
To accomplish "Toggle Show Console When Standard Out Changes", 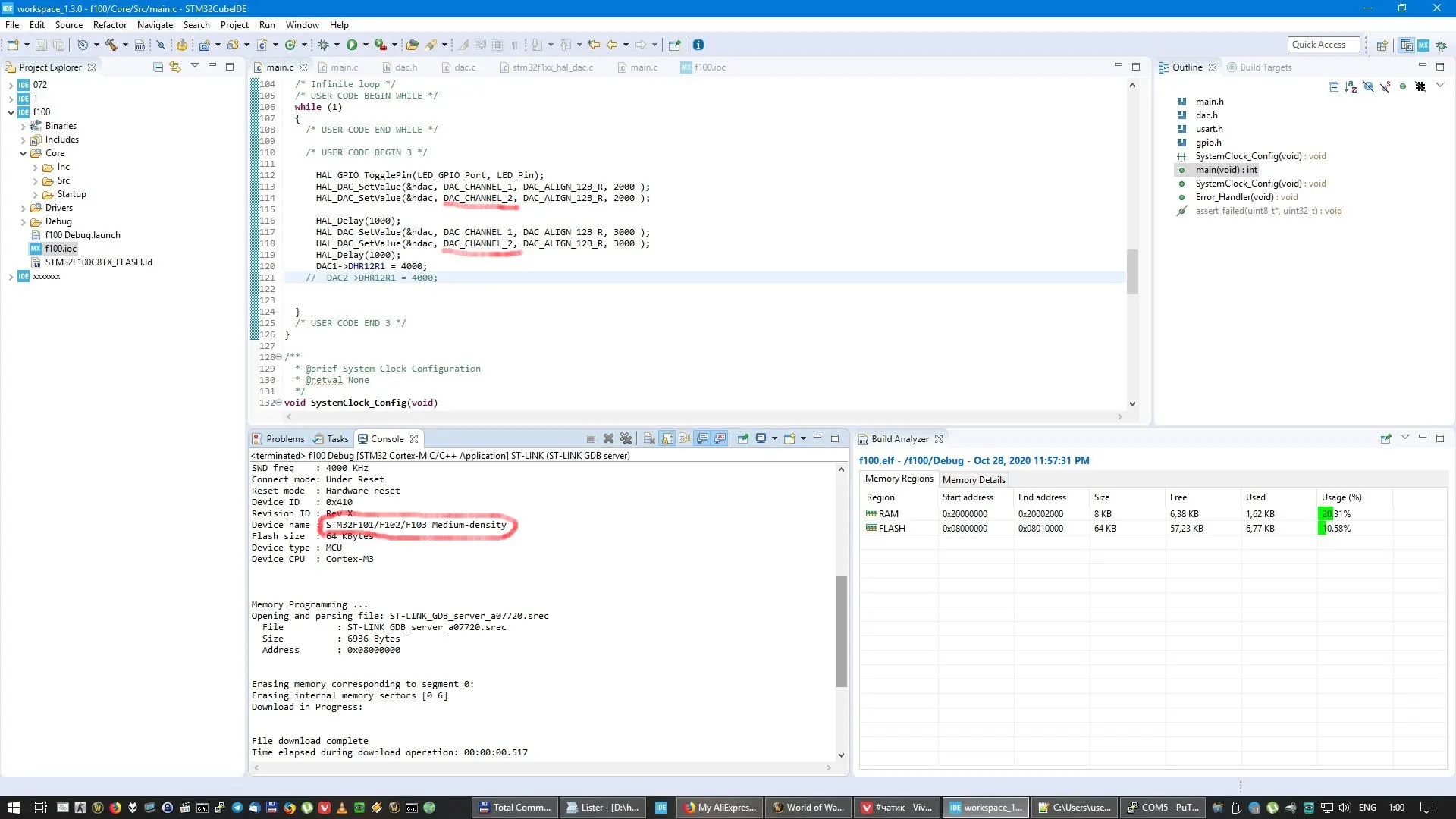I will [x=702, y=438].
